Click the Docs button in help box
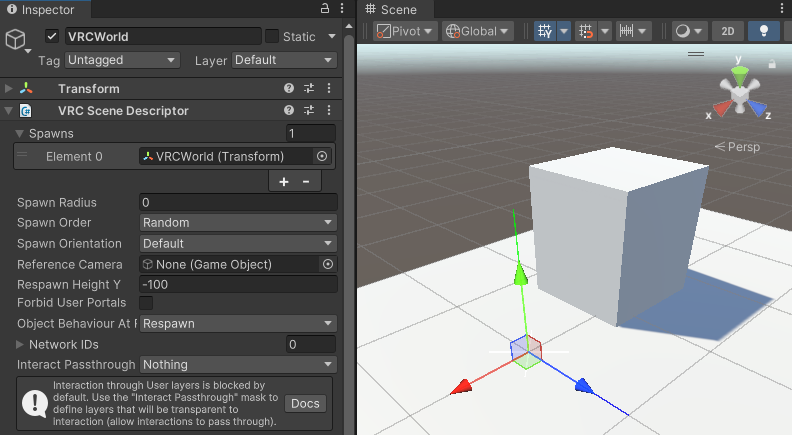The height and width of the screenshot is (435, 792). pyautogui.click(x=306, y=404)
